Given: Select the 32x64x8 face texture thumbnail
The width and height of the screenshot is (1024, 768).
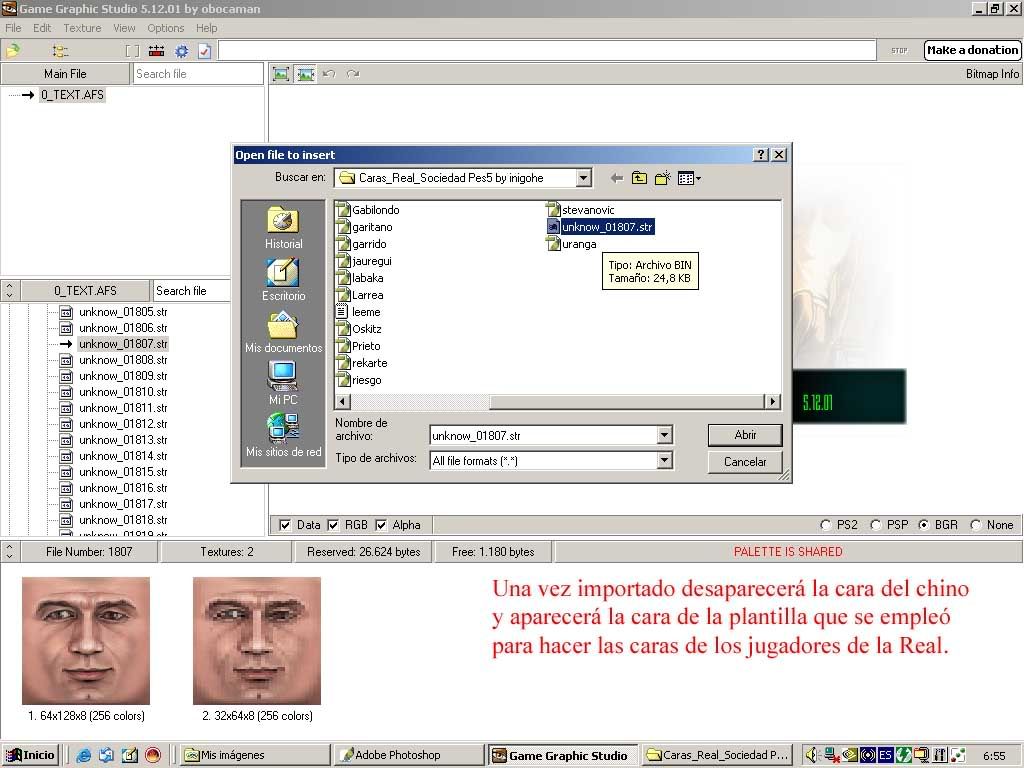Looking at the screenshot, I should click(257, 641).
